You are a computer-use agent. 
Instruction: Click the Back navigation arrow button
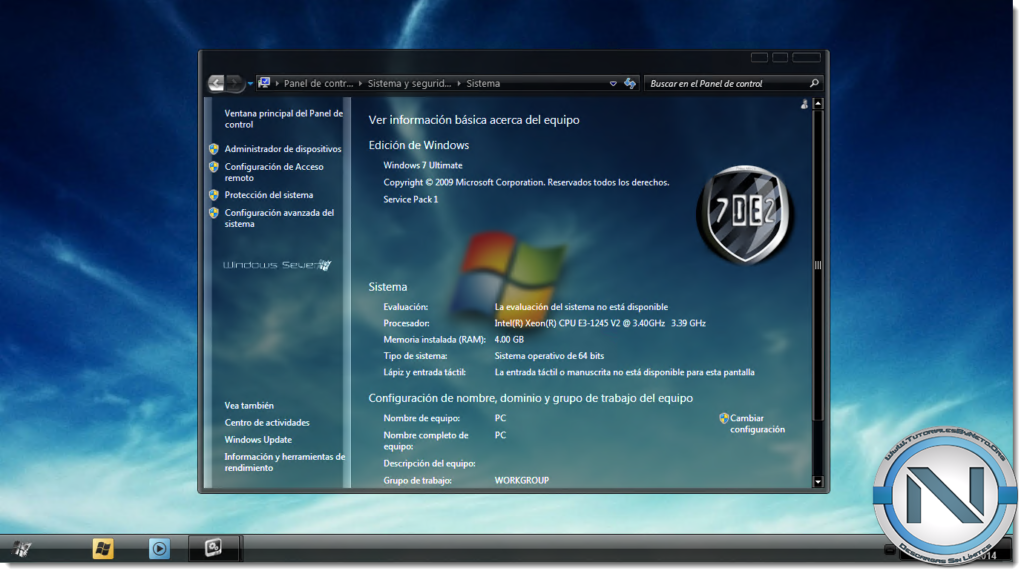click(216, 84)
